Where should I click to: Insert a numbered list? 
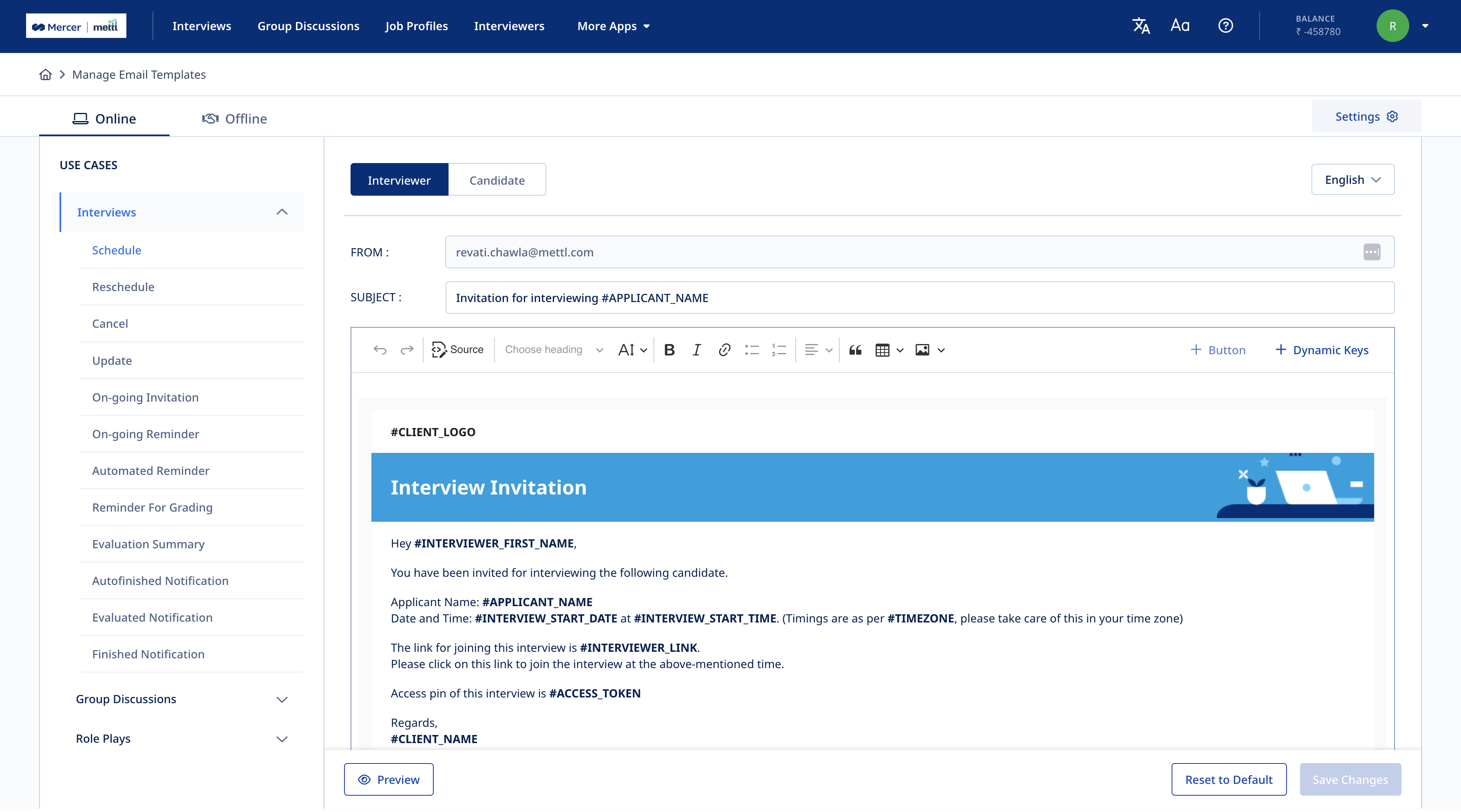click(779, 350)
